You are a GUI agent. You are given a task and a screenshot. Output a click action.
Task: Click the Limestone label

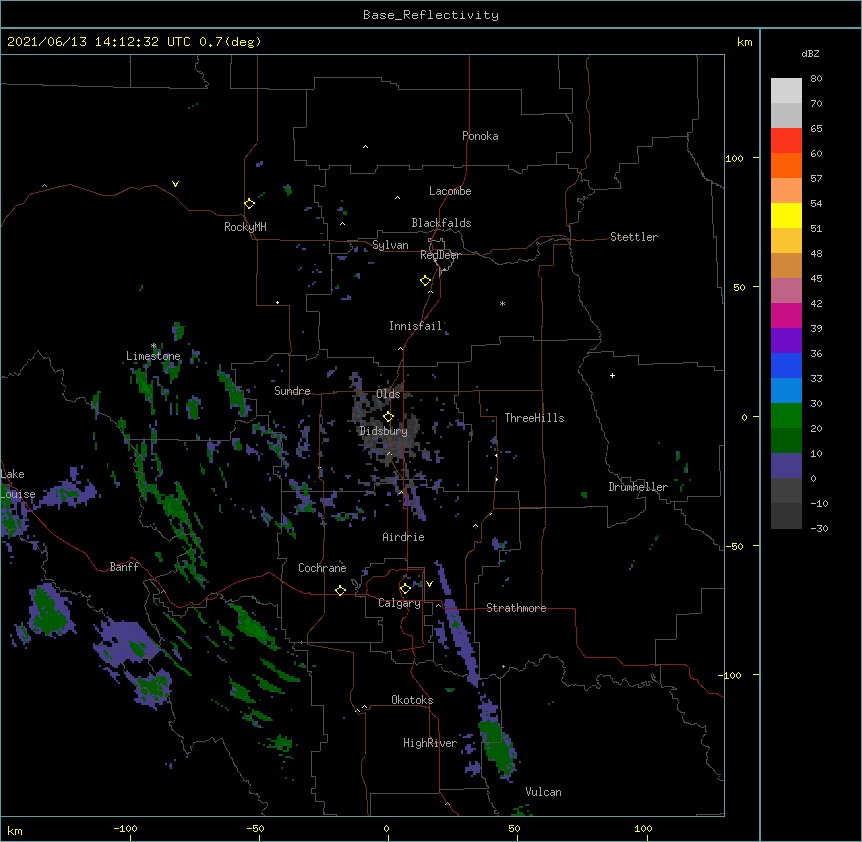(153, 356)
